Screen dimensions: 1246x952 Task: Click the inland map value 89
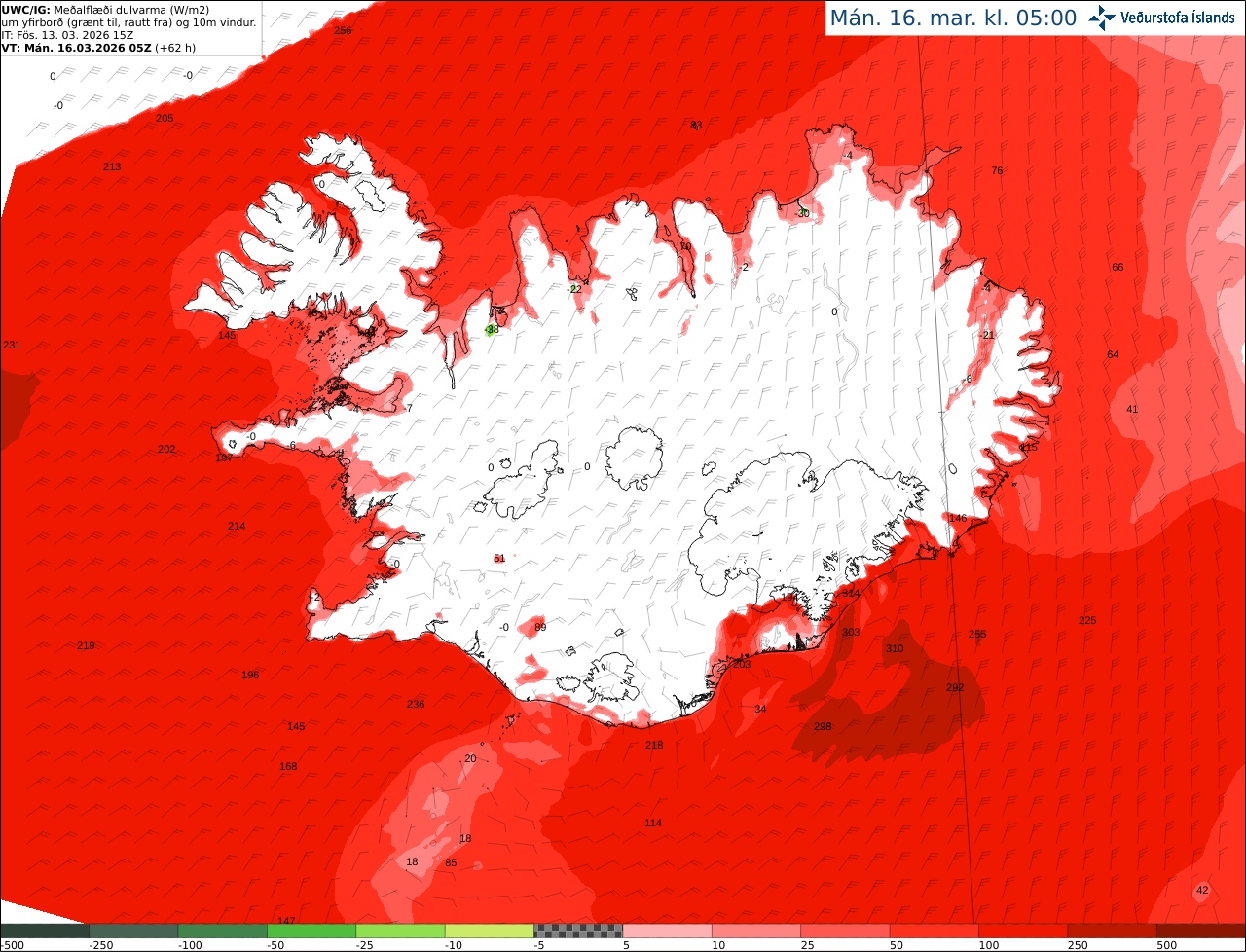pyautogui.click(x=540, y=627)
